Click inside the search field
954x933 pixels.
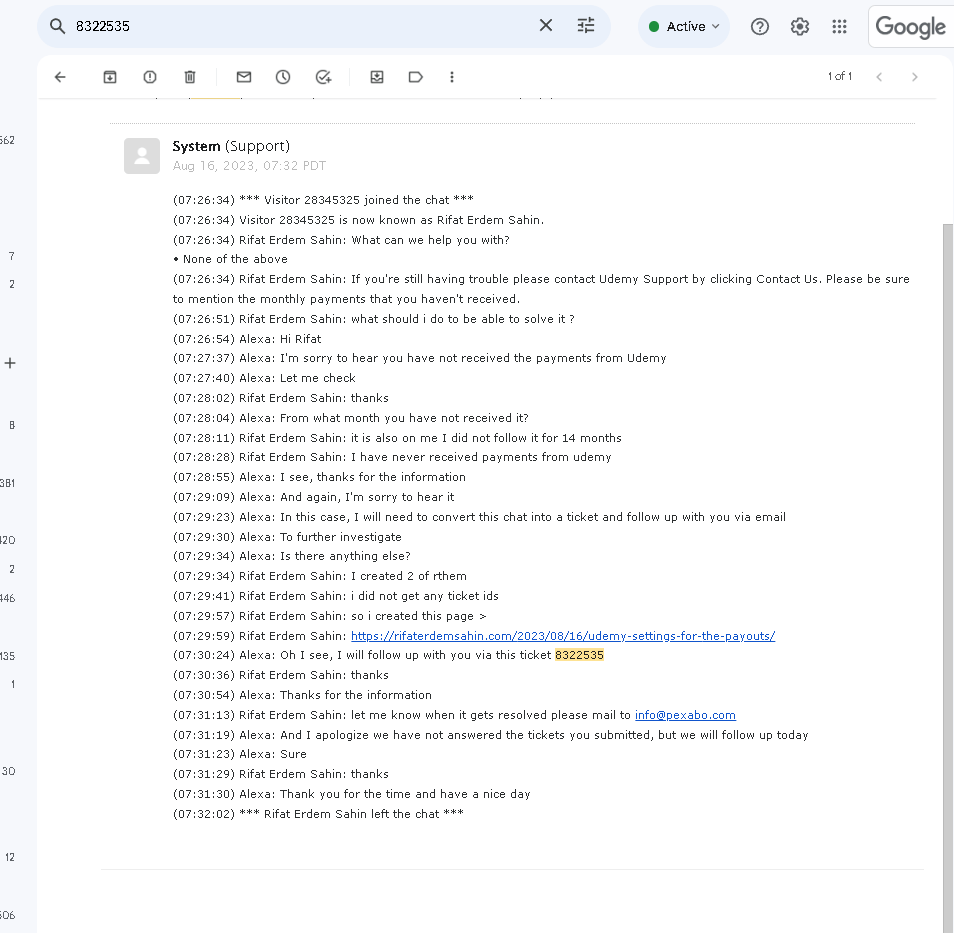tap(304, 26)
